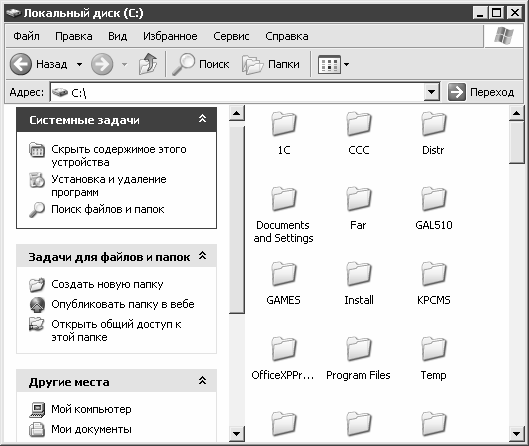Click the Views grid icon in toolbar
The height and width of the screenshot is (446, 529).
pos(329,64)
